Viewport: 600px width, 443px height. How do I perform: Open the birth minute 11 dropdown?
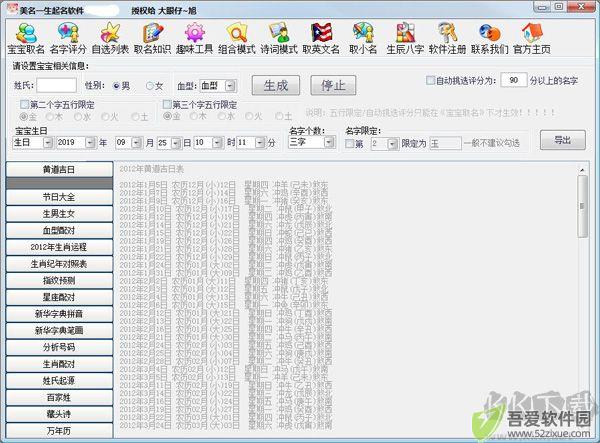260,143
